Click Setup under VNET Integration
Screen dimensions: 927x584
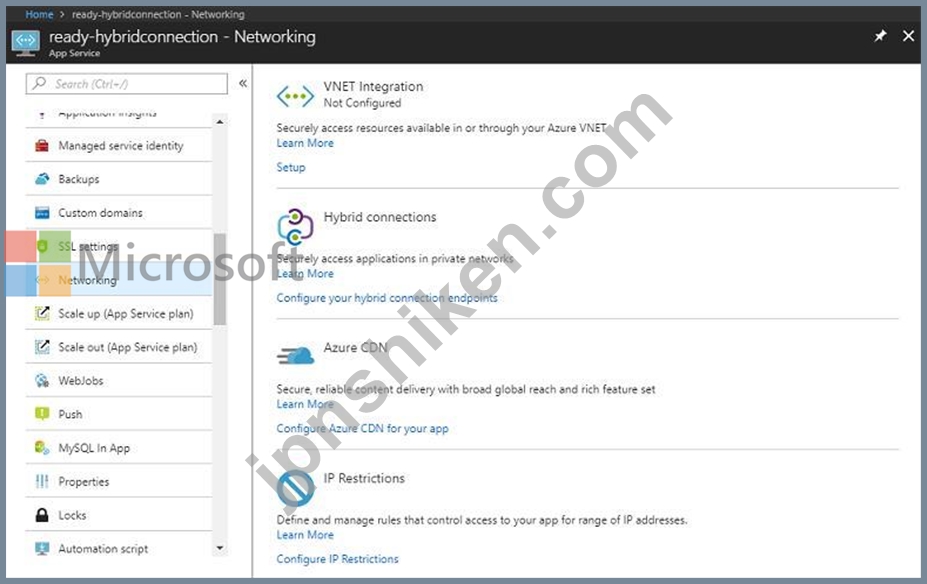pyautogui.click(x=291, y=167)
